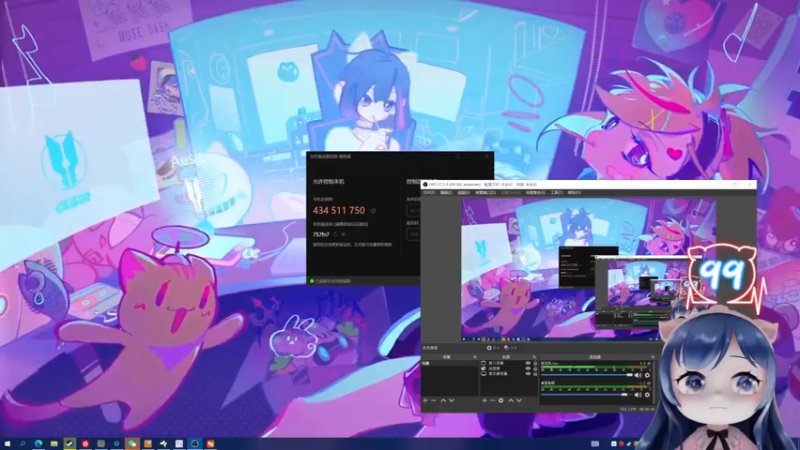The width and height of the screenshot is (800, 450).
Task: Open File Explorer from the taskbar
Action: (x=54, y=444)
